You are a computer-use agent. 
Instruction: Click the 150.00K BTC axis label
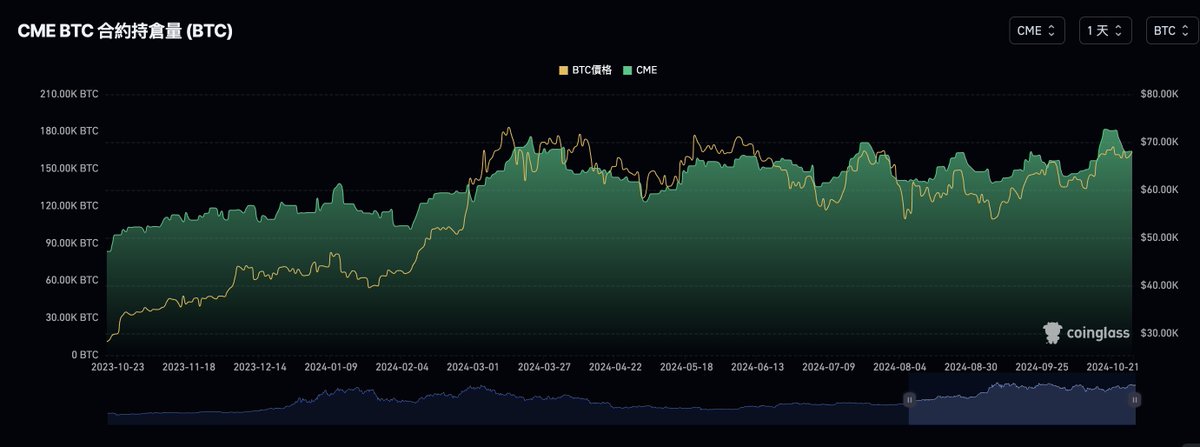coord(70,168)
